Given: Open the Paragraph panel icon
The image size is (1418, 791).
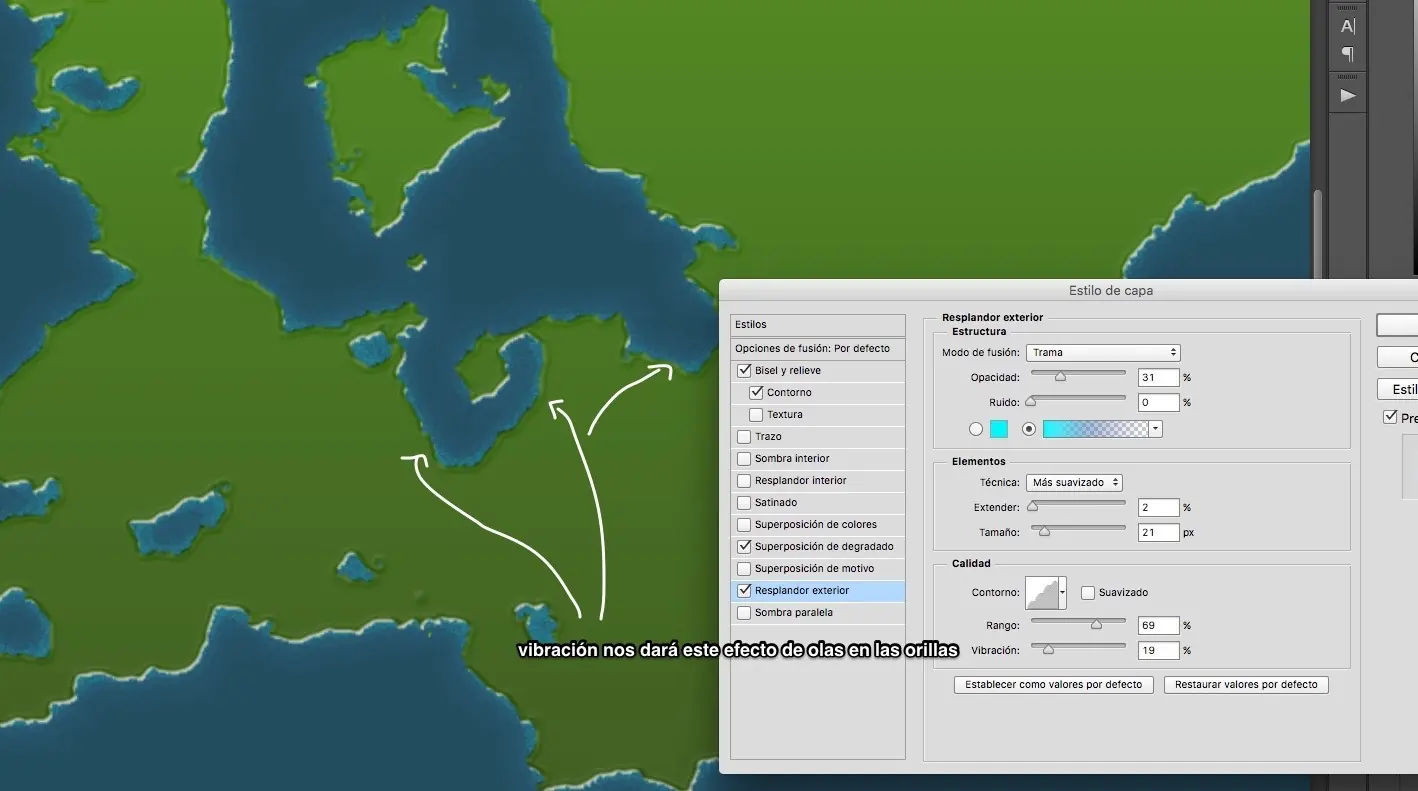Looking at the screenshot, I should point(1348,53).
